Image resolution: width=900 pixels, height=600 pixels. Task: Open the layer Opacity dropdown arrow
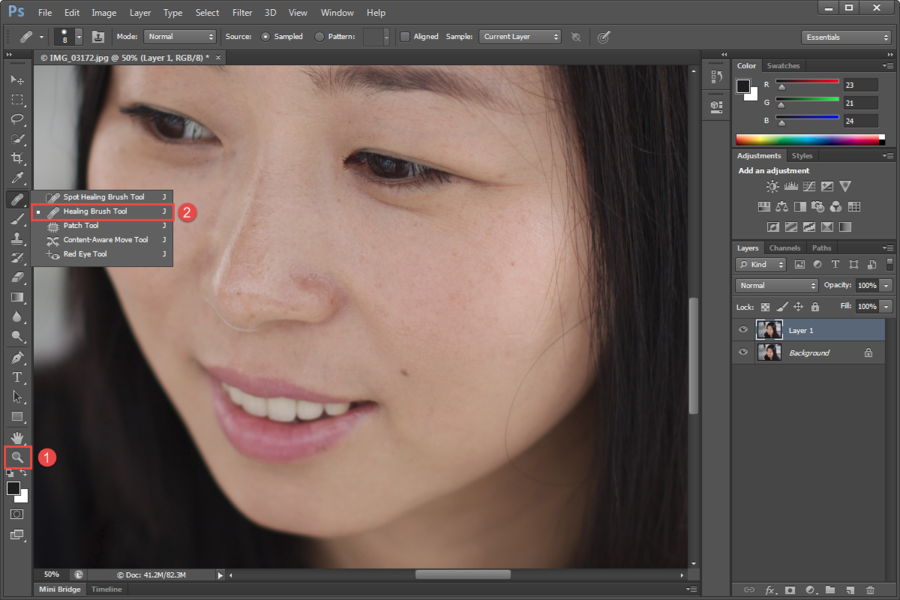[x=886, y=285]
